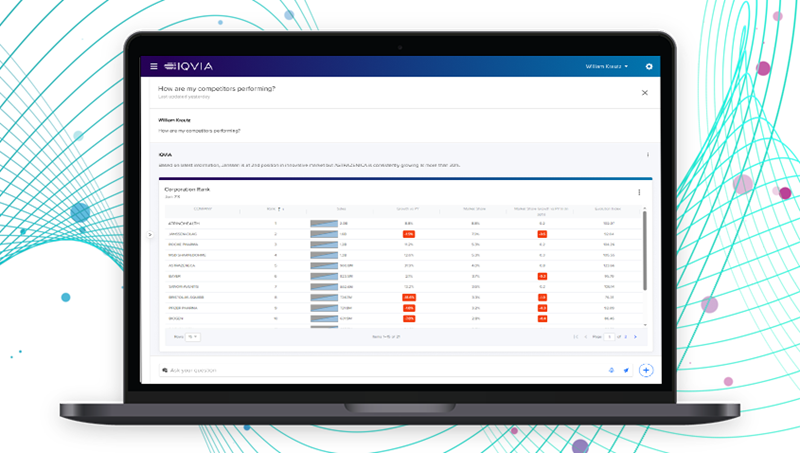Close the competitors question panel
The height and width of the screenshot is (453, 800).
pyautogui.click(x=645, y=93)
